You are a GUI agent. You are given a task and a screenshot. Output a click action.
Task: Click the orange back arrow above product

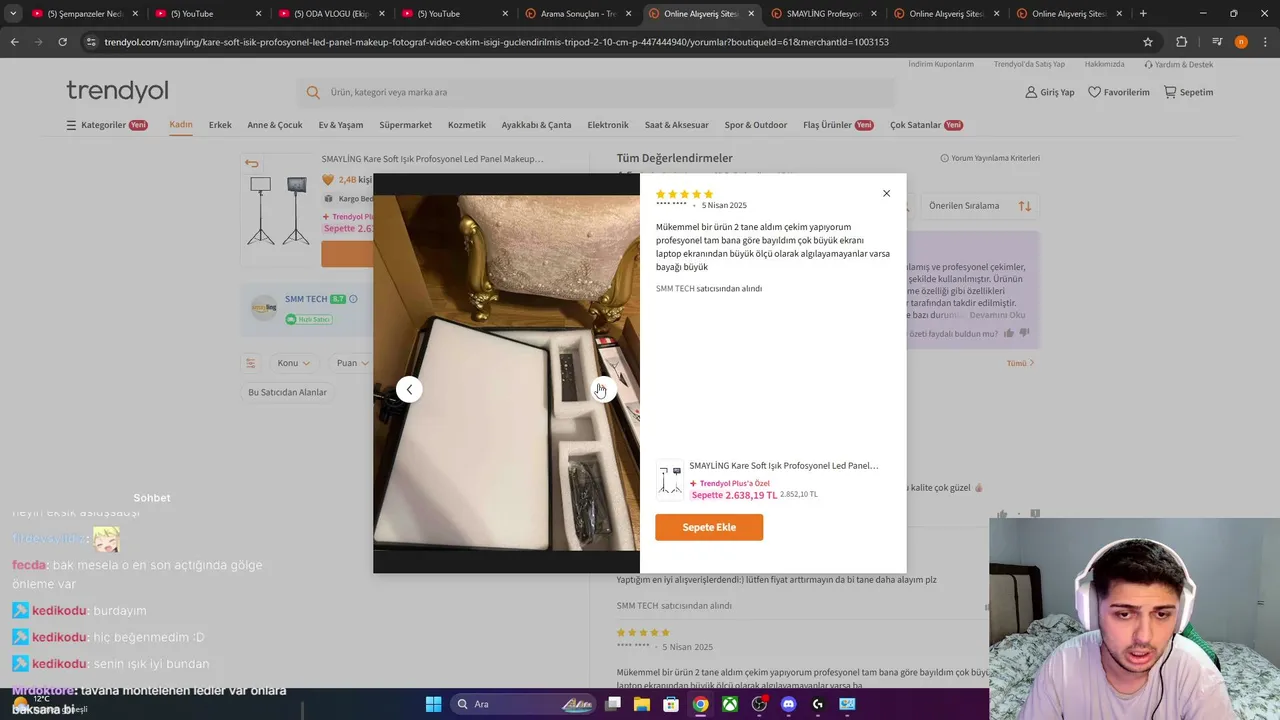point(251,164)
